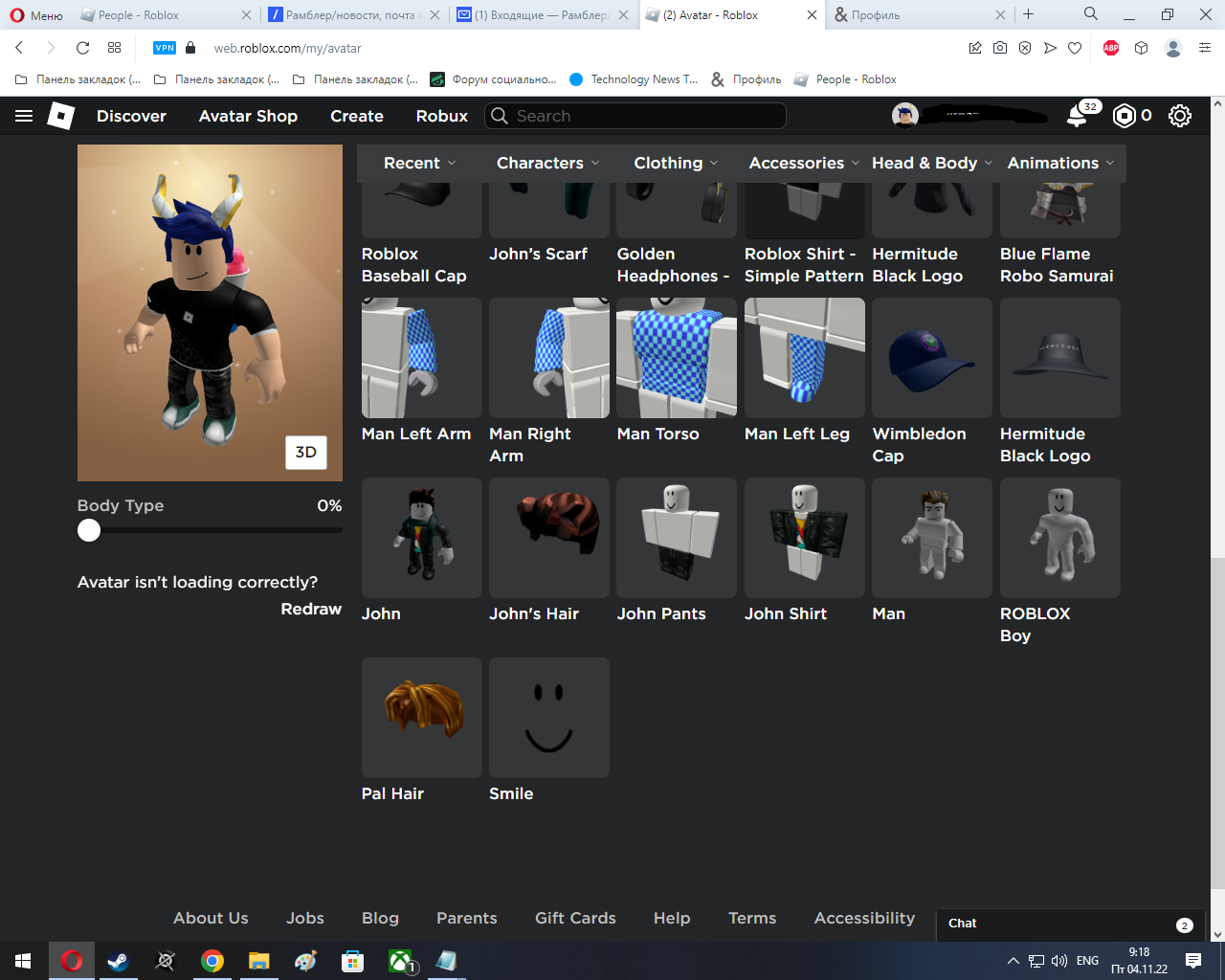Image resolution: width=1225 pixels, height=980 pixels.
Task: Reload the page with browser refresh icon
Action: 83,48
